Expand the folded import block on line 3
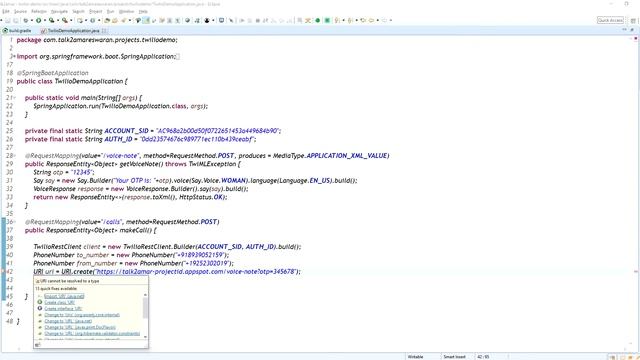The width and height of the screenshot is (640, 360). tap(14, 56)
